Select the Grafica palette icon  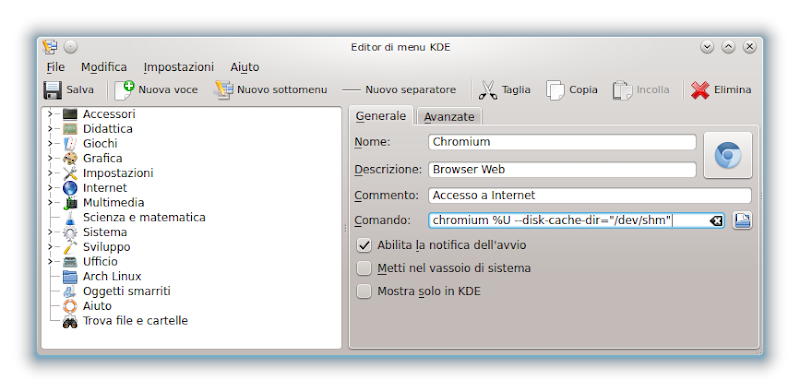click(x=70, y=158)
